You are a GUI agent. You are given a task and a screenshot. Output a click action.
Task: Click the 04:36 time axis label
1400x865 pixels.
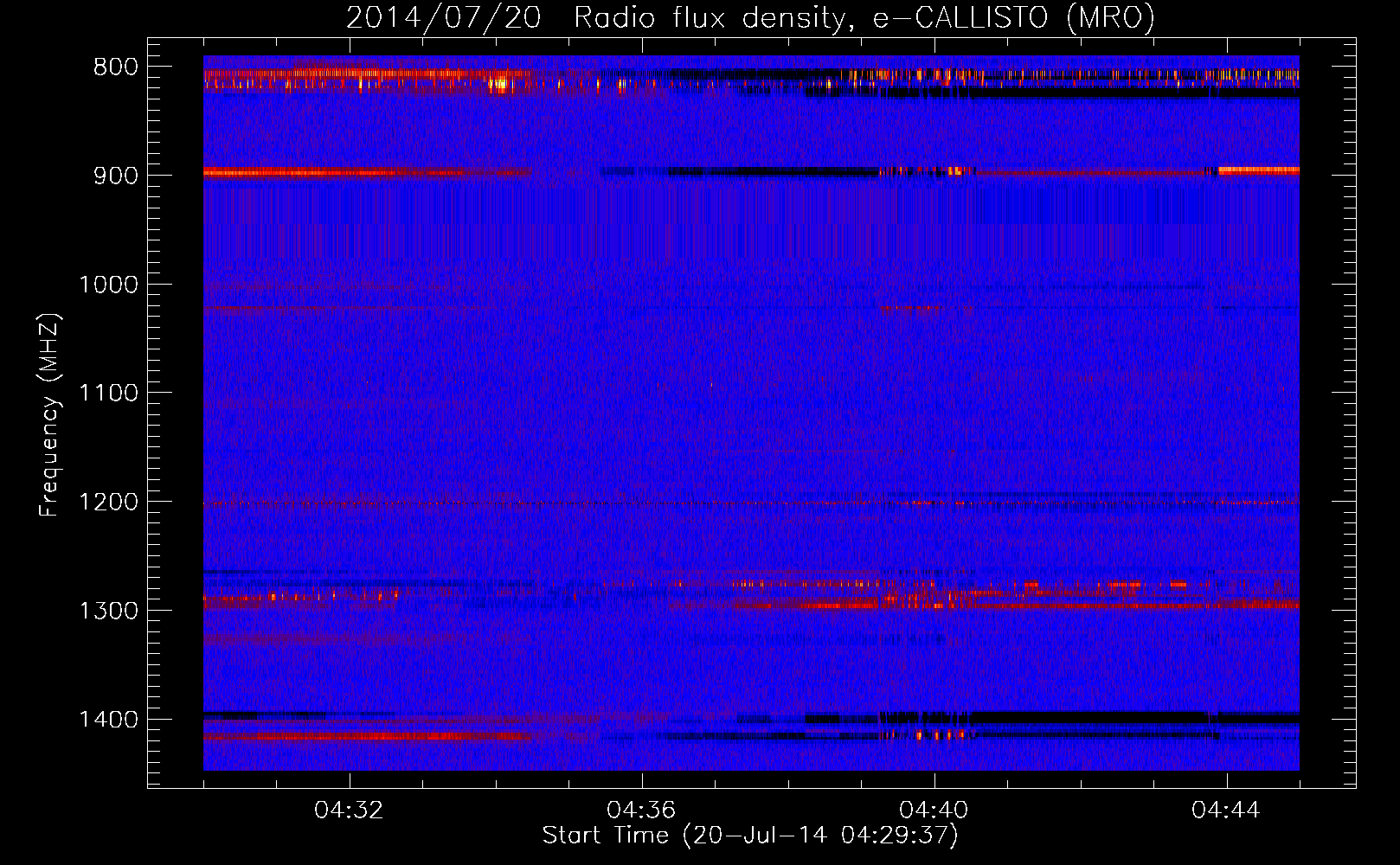(x=642, y=811)
